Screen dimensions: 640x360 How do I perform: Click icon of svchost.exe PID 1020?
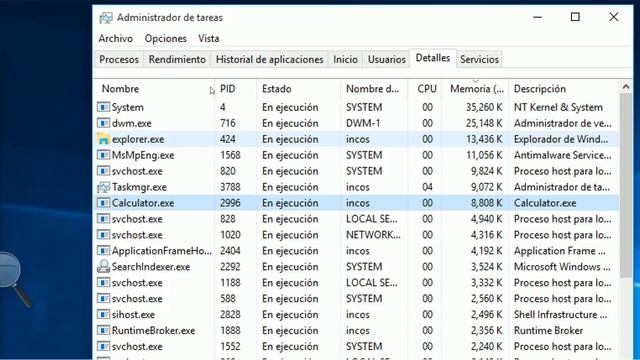point(103,235)
